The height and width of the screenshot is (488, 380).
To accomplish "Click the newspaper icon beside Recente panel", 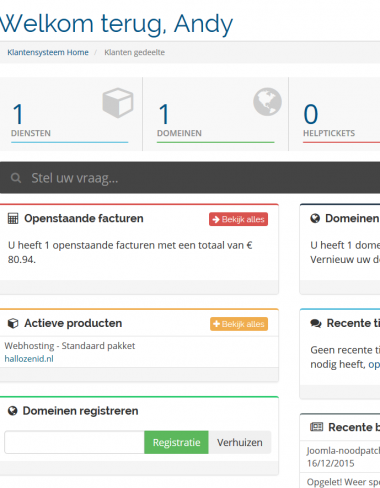I will point(316,427).
